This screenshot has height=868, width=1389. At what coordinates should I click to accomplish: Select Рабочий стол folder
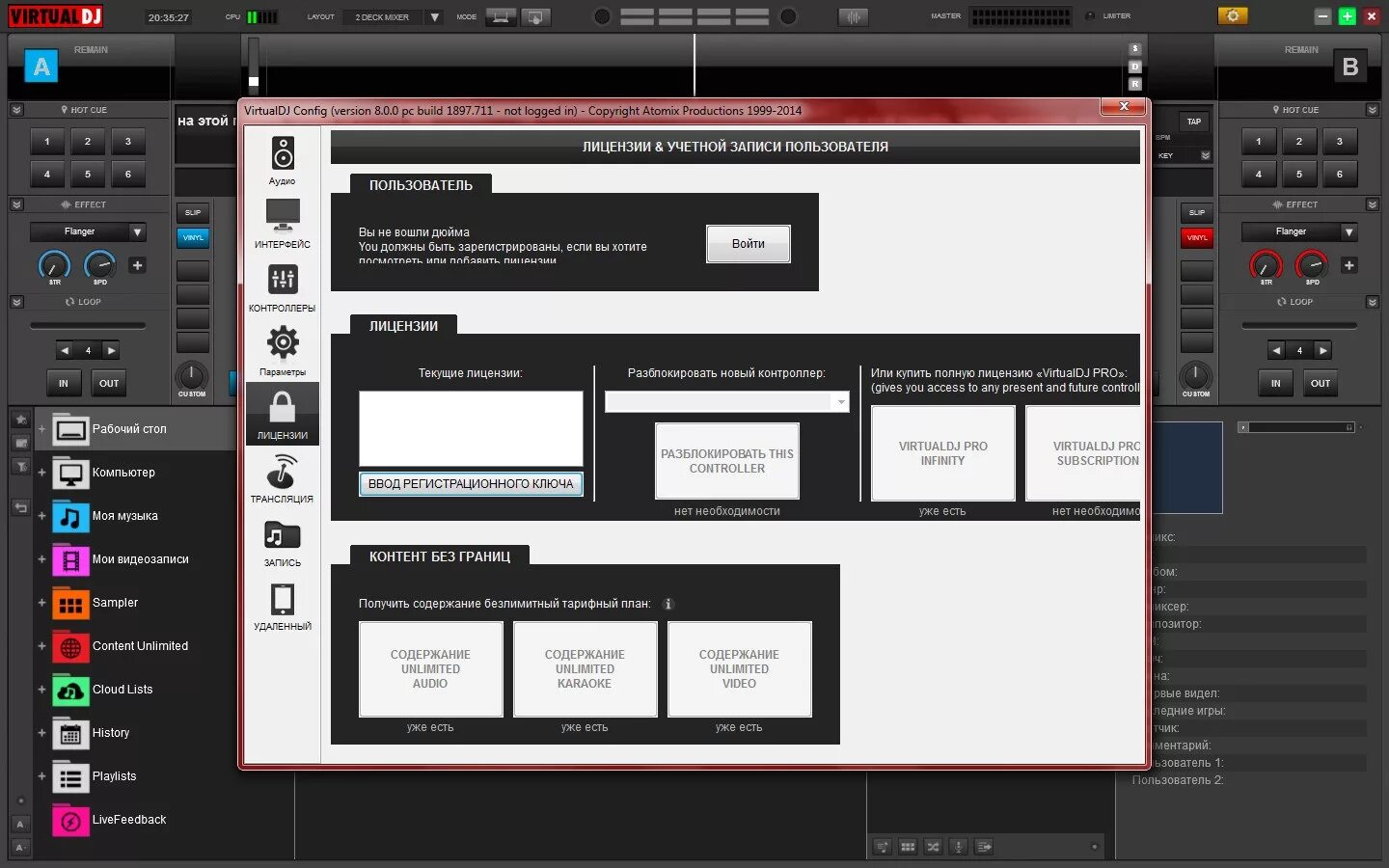[x=129, y=429]
